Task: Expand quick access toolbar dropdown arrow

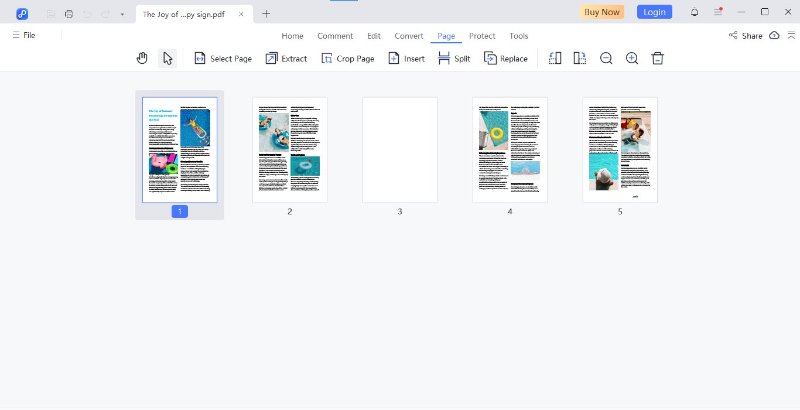Action: [x=122, y=14]
